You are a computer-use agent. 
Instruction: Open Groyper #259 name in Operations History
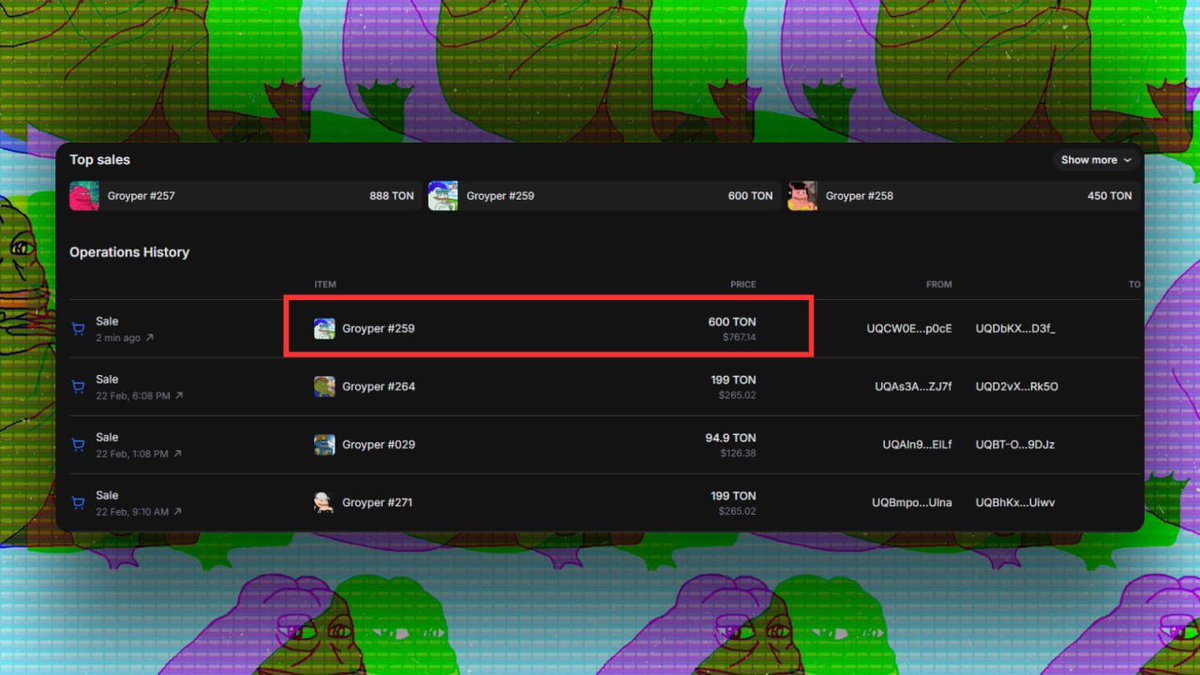coord(378,328)
